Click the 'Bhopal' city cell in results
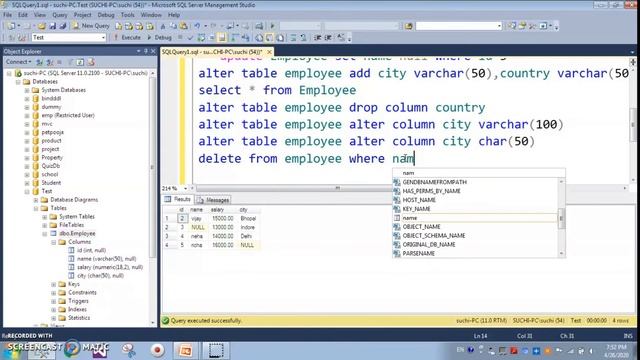 pos(248,218)
